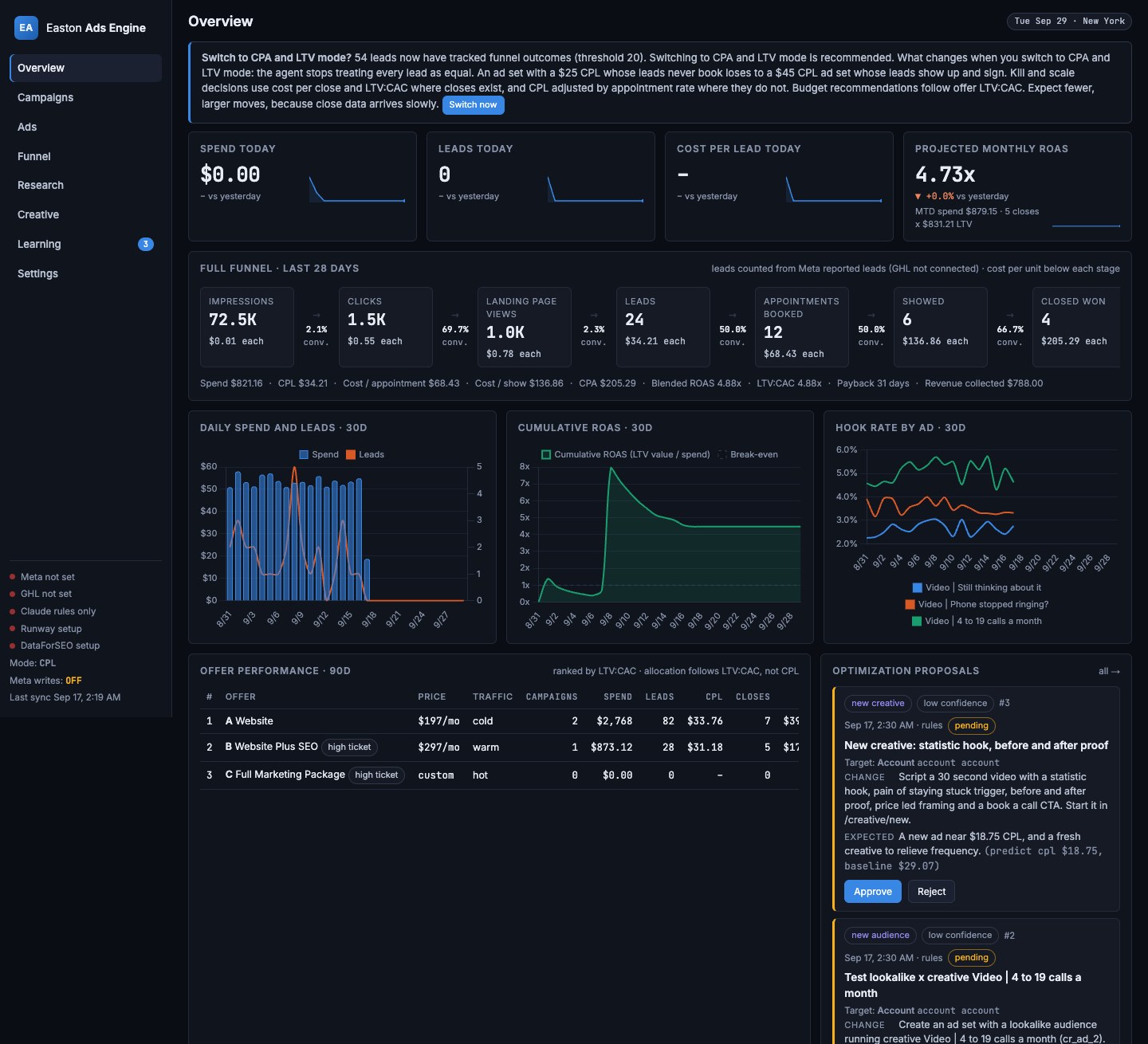1148x1044 pixels.
Task: Click the Learning notification badge showing 3
Action: (146, 244)
